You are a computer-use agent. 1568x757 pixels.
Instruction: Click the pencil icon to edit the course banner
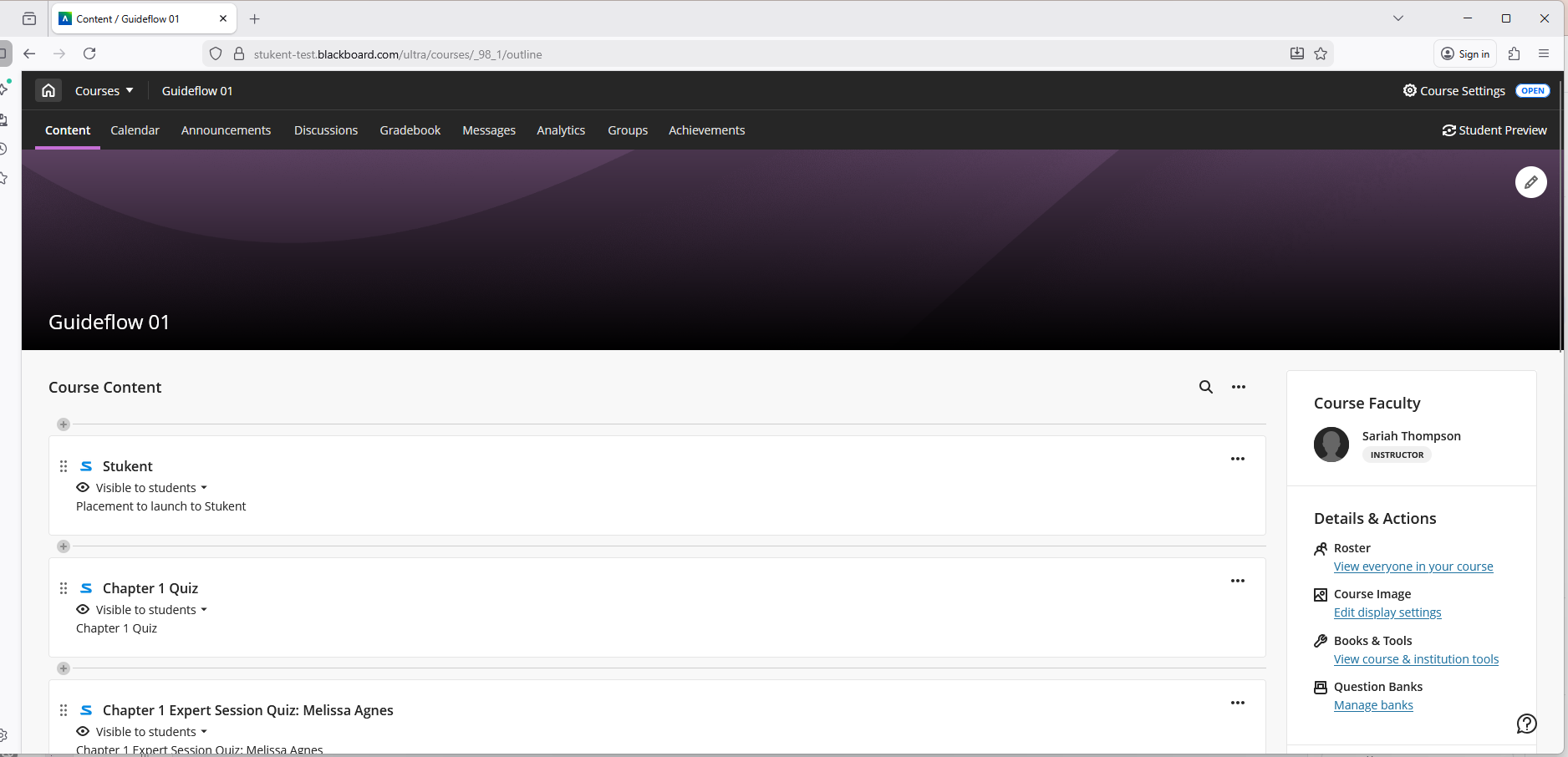(1530, 182)
